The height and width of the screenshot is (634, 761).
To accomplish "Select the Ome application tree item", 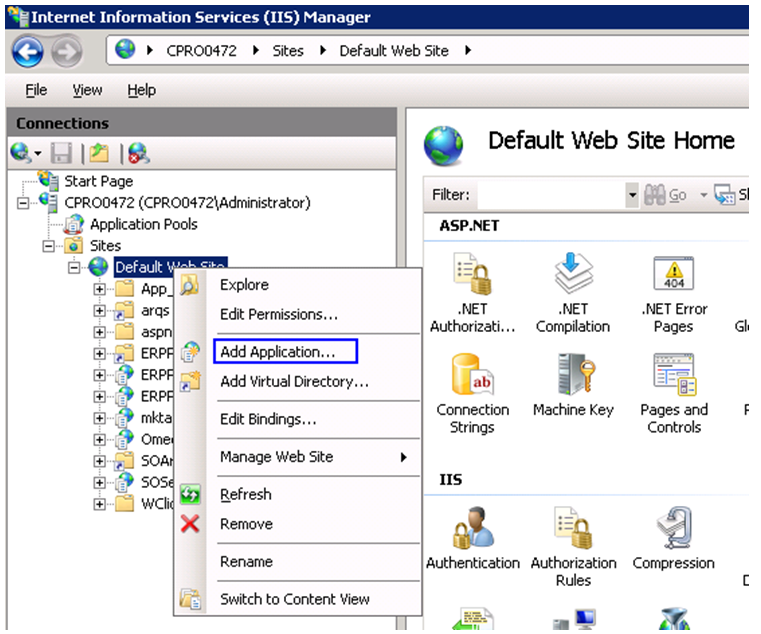I will point(157,439).
